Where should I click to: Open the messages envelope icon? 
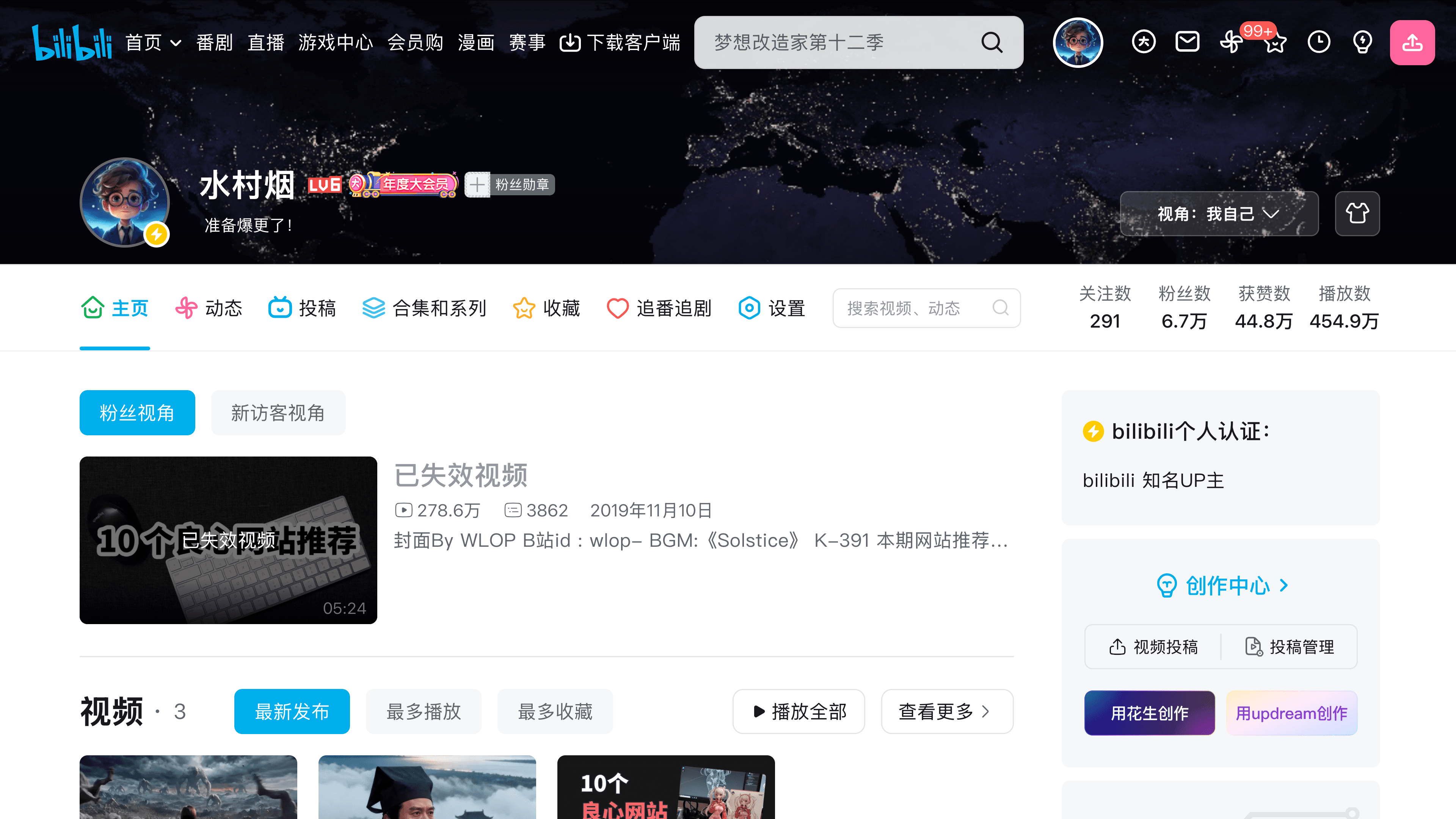click(x=1187, y=42)
